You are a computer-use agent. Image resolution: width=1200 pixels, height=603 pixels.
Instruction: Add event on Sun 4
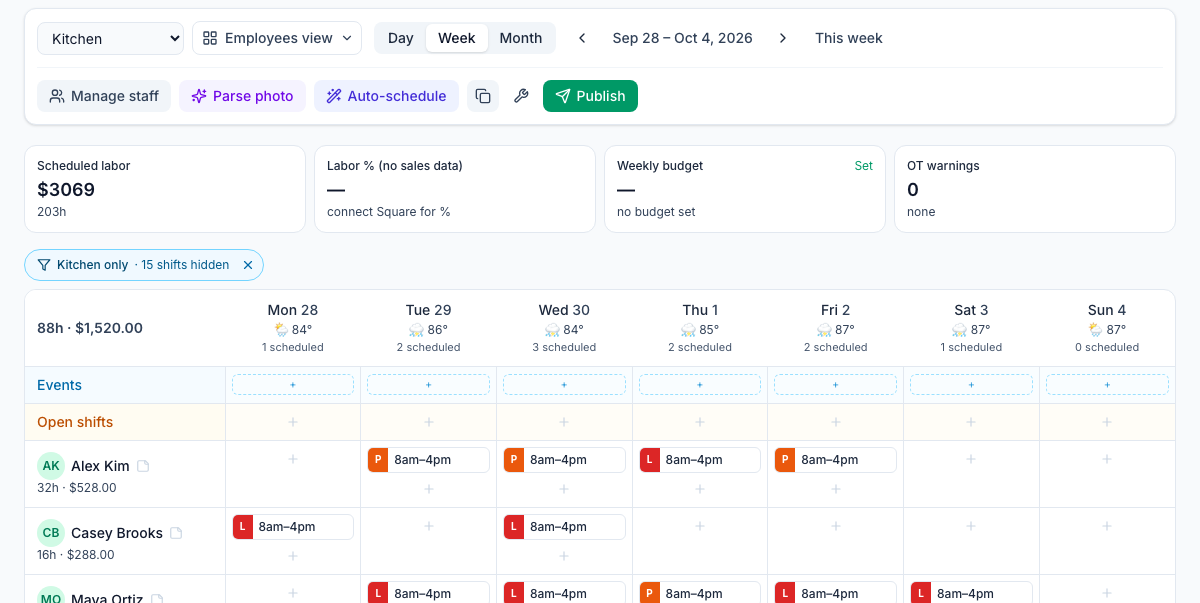pos(1107,385)
